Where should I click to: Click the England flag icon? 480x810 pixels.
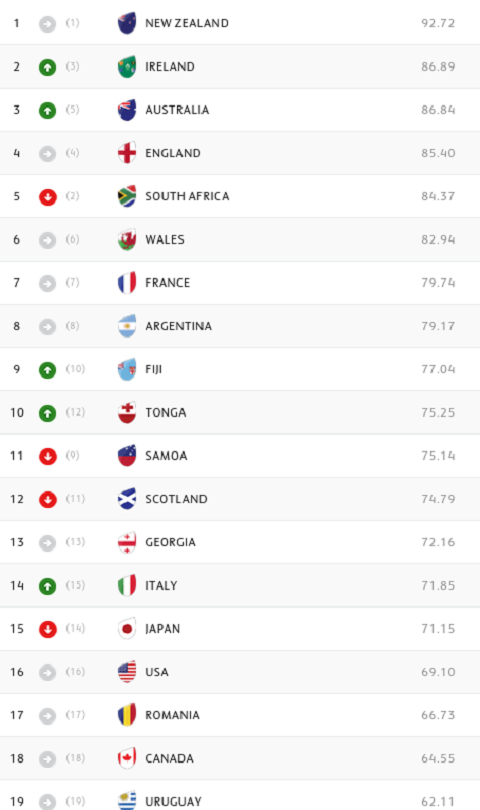click(x=127, y=153)
